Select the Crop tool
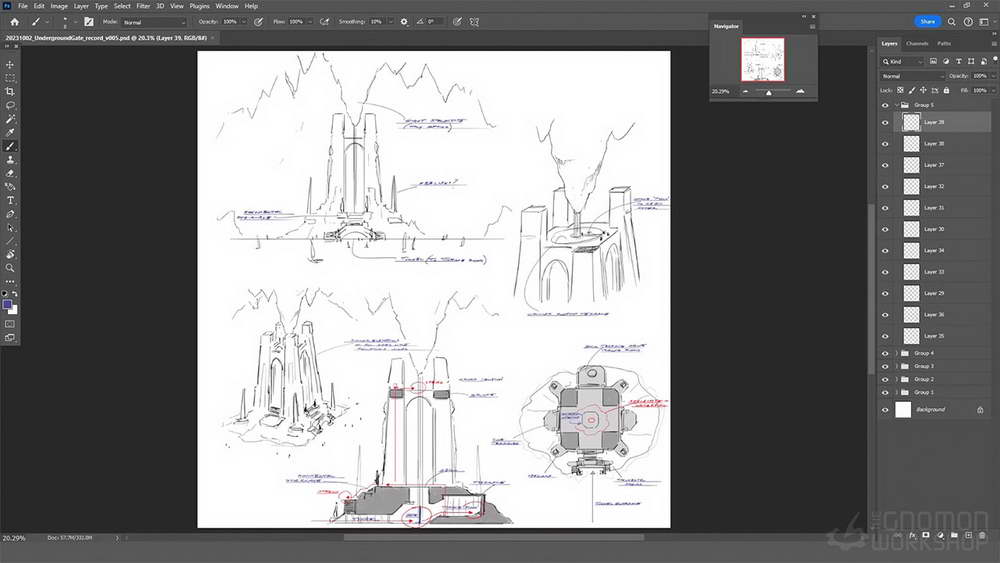The height and width of the screenshot is (563, 1000). tap(10, 92)
